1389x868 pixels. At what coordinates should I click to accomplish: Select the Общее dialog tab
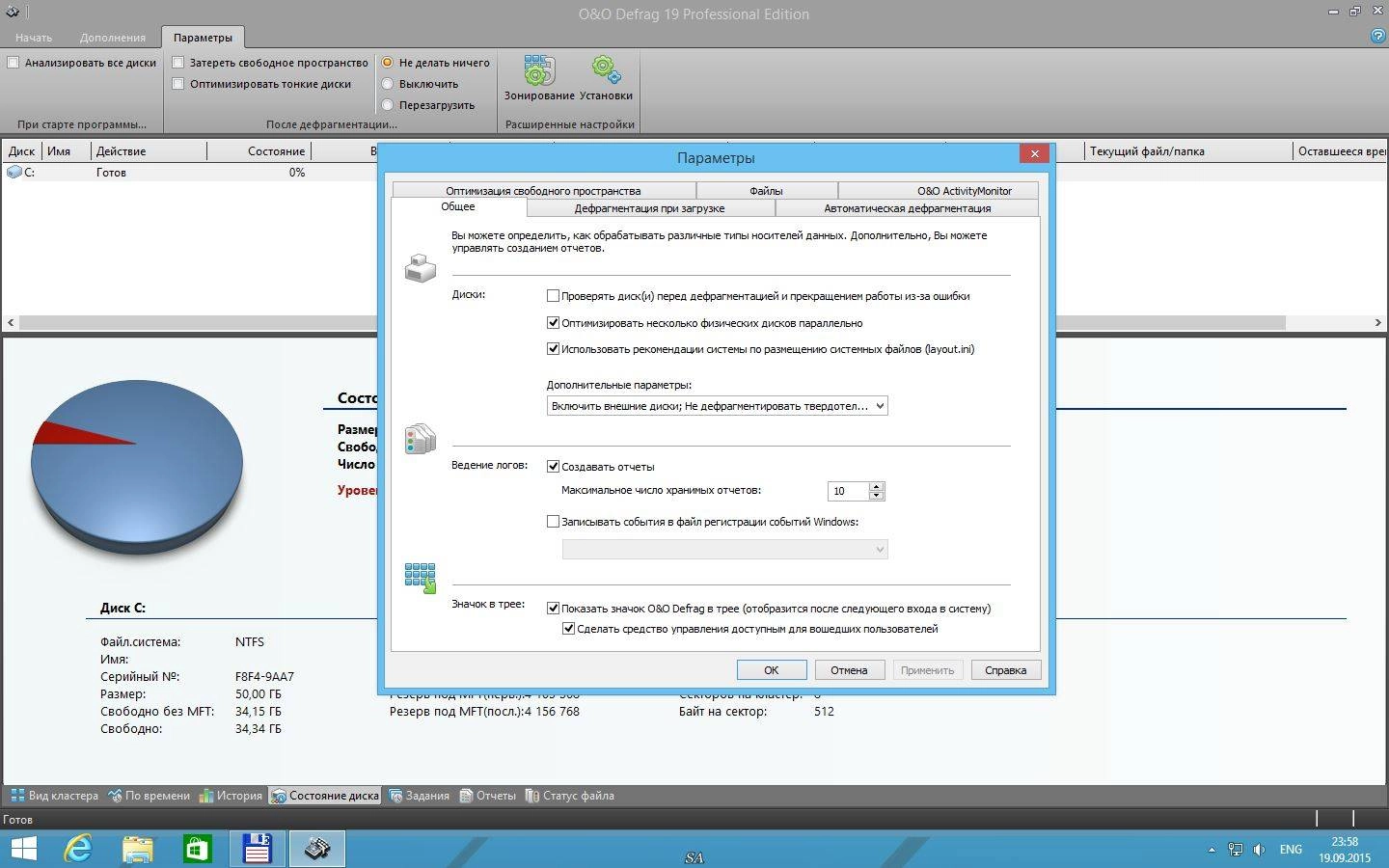point(458,206)
